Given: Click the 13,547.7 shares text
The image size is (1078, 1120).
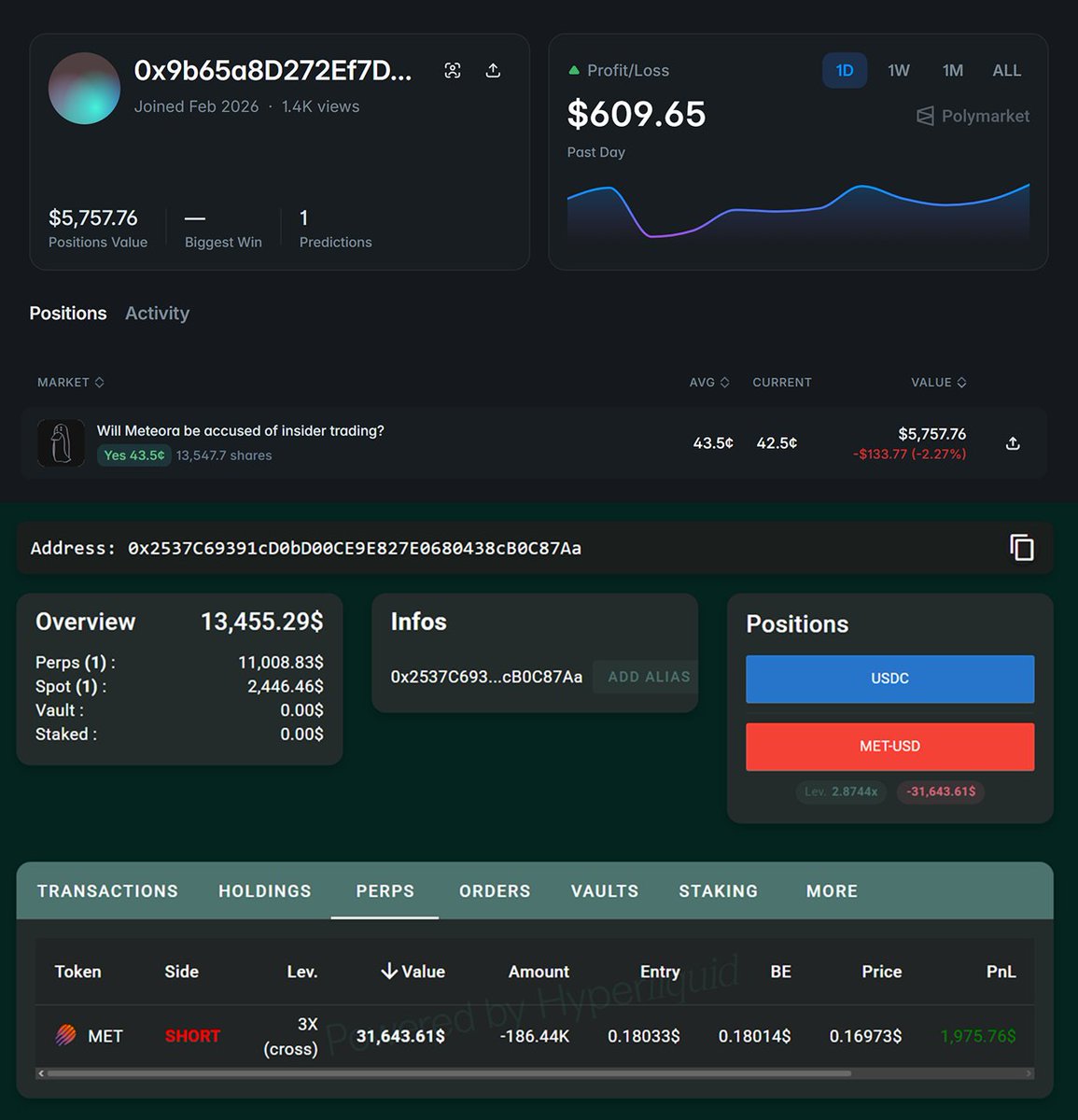Looking at the screenshot, I should 224,455.
